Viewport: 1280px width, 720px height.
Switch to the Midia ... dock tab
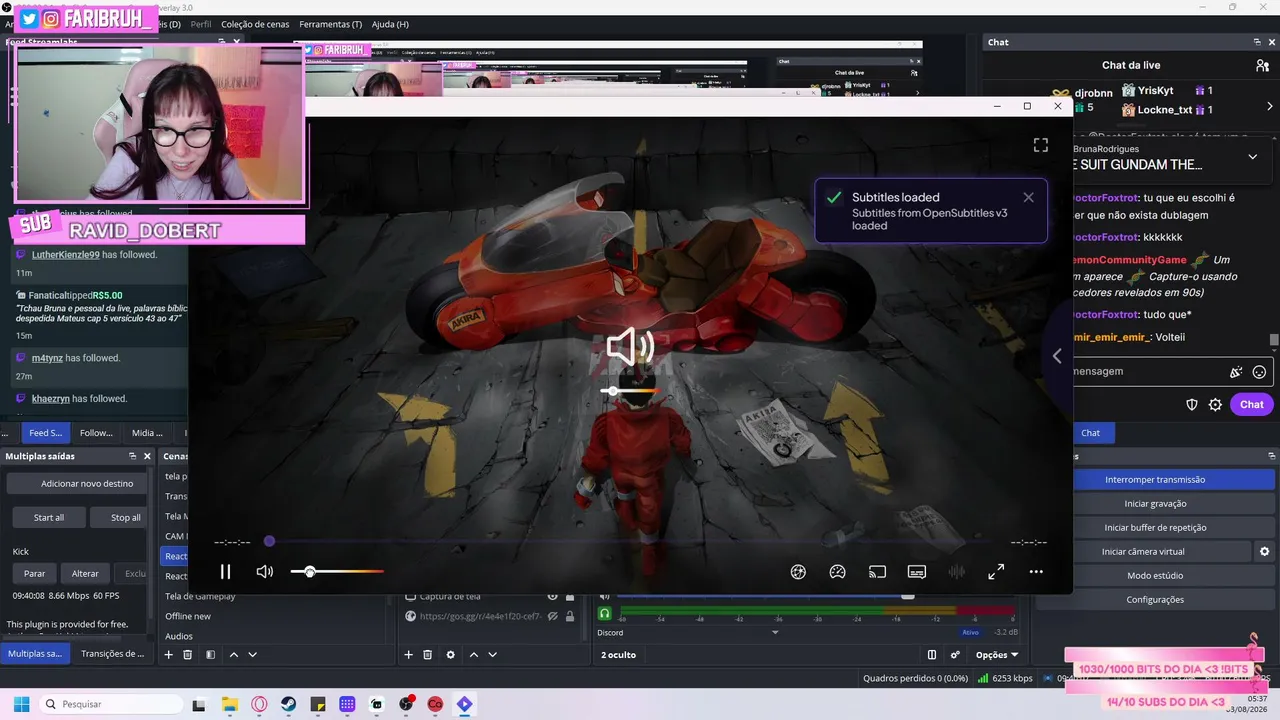point(147,433)
